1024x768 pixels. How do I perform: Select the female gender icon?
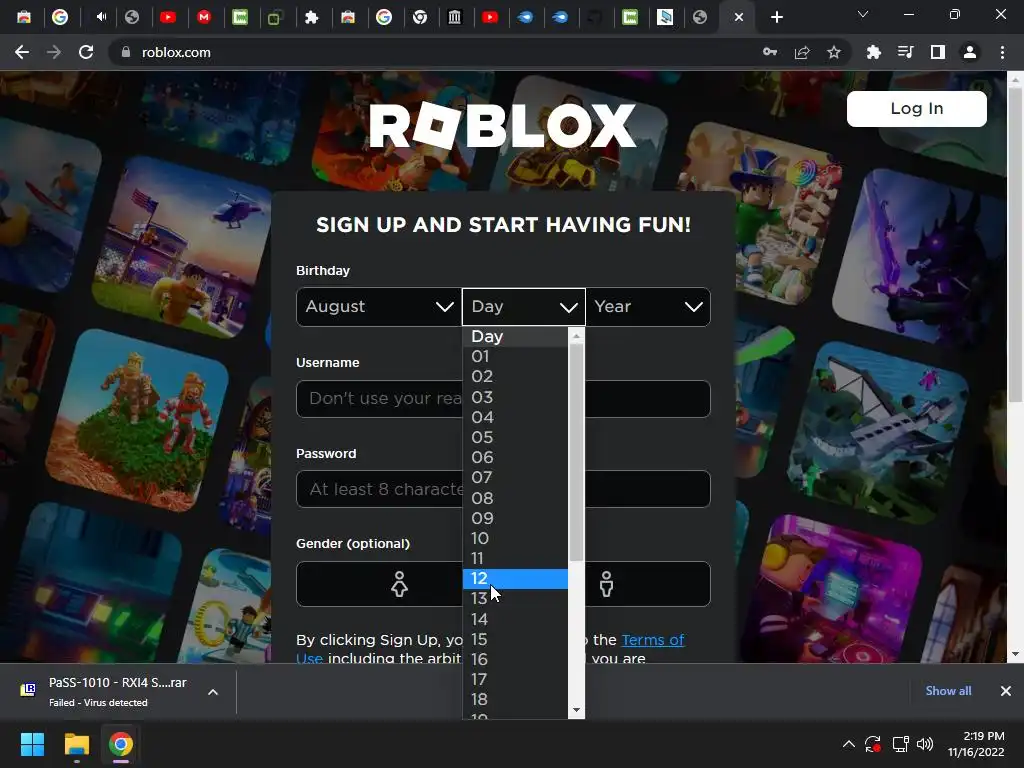399,584
